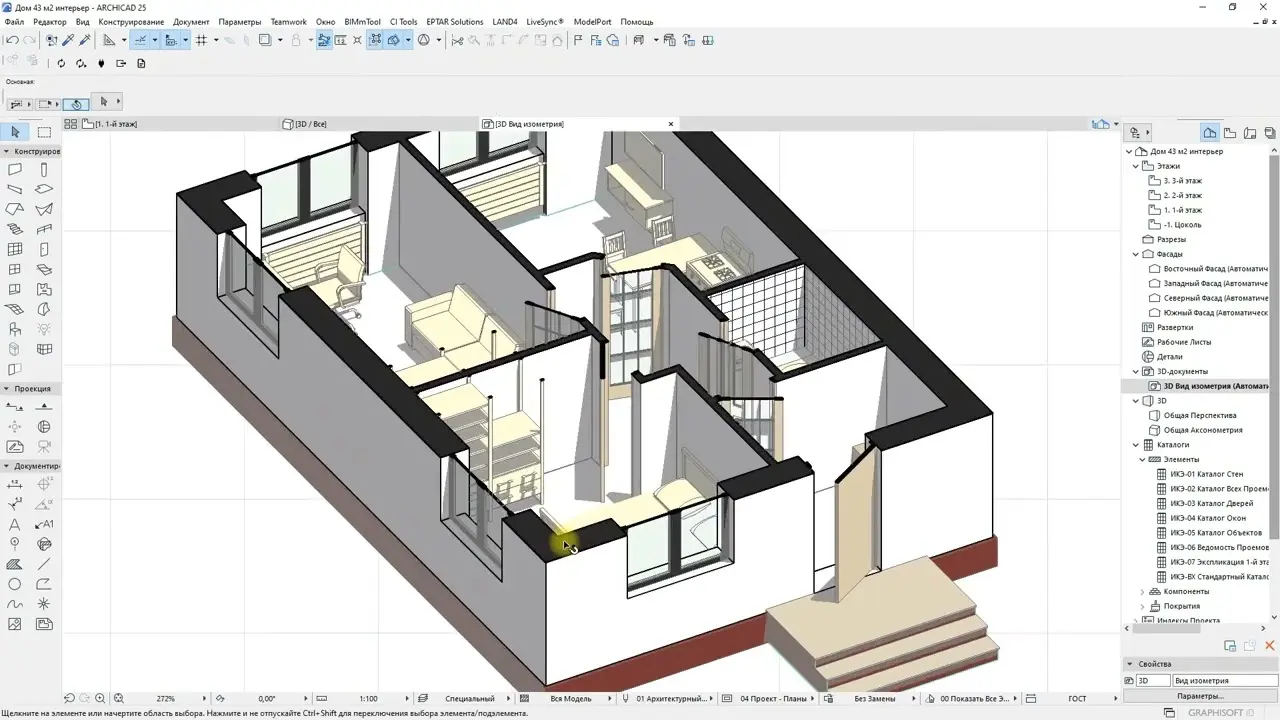
Task: Toggle the grid snap icon in toolbar
Action: point(201,40)
